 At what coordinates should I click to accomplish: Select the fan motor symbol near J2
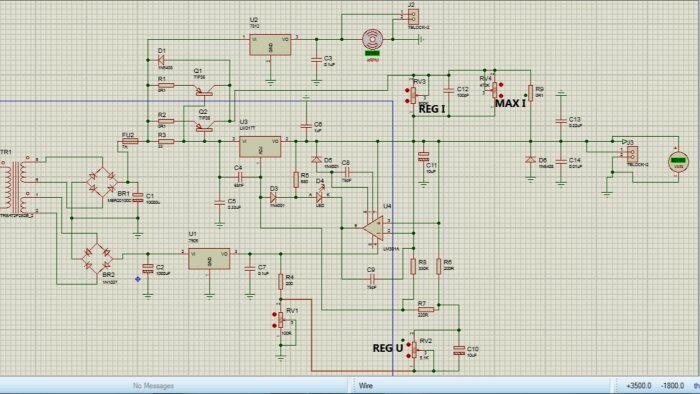372,40
